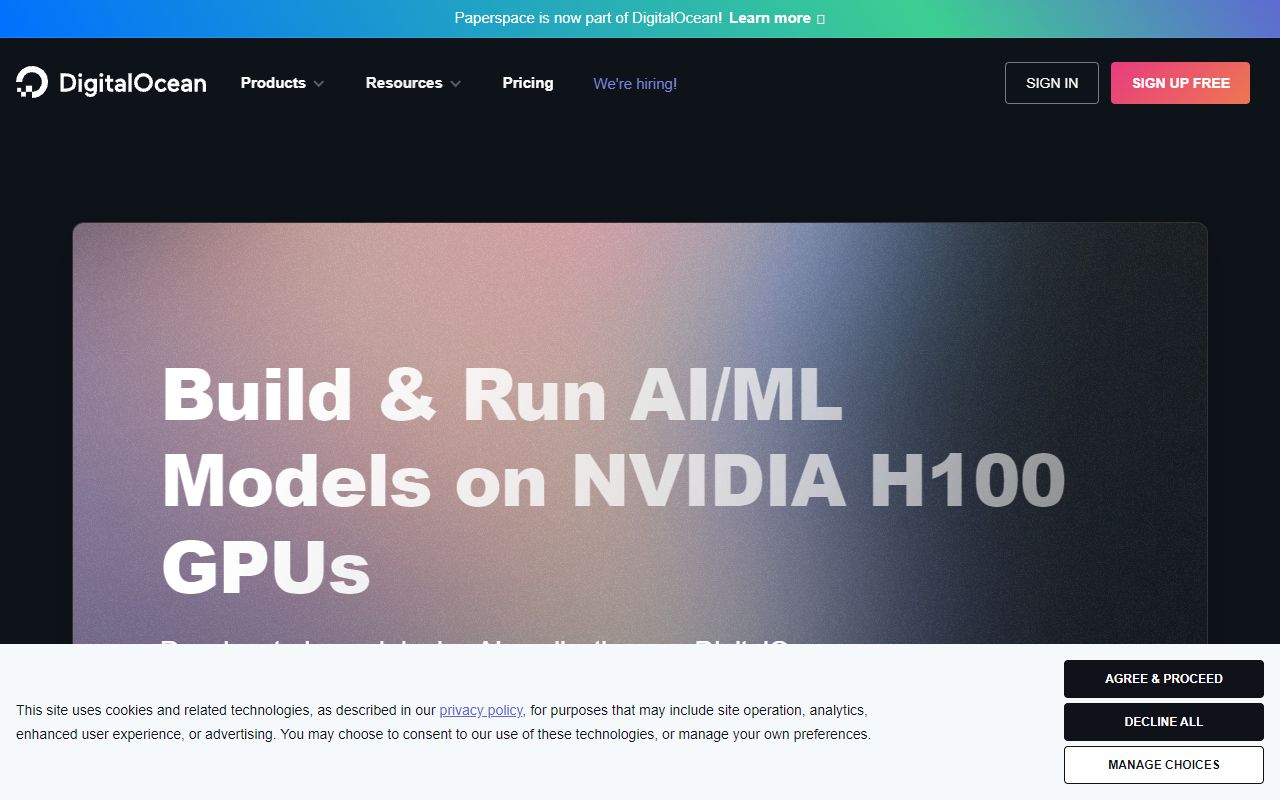Screen dimensions: 1280x800
Task: Open the Resources menu
Action: (404, 83)
